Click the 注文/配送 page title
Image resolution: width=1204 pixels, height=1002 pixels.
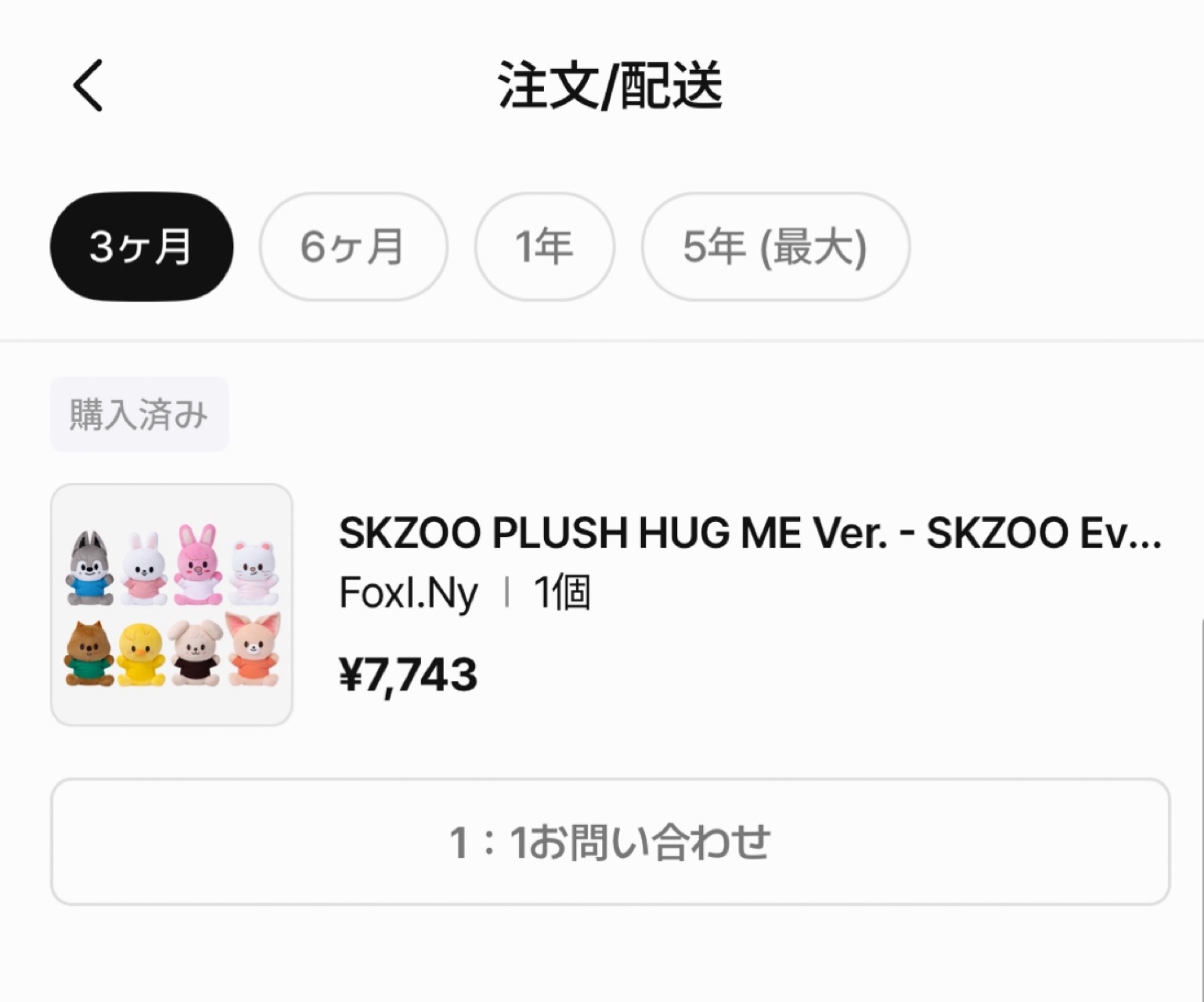[x=610, y=85]
